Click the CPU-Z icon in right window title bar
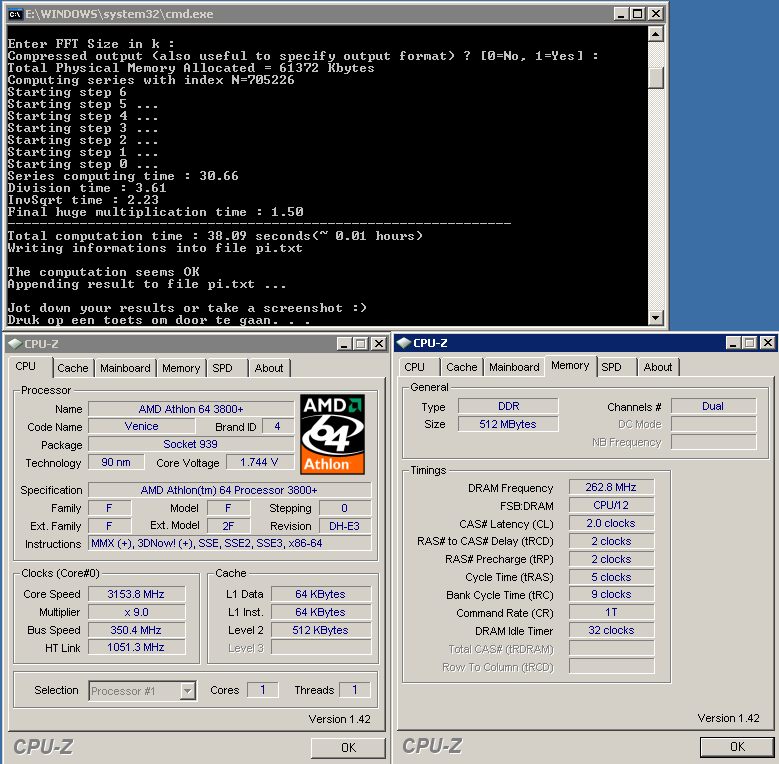The image size is (779, 764). coord(404,343)
